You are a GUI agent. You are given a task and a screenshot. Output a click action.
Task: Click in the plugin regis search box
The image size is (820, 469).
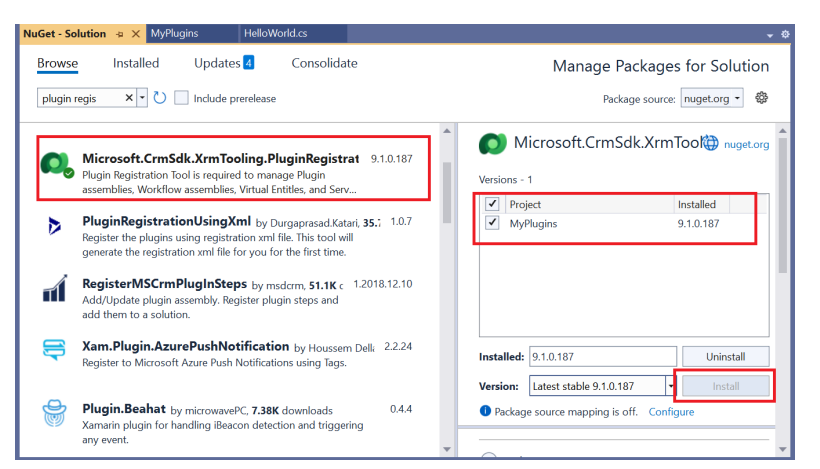click(80, 98)
